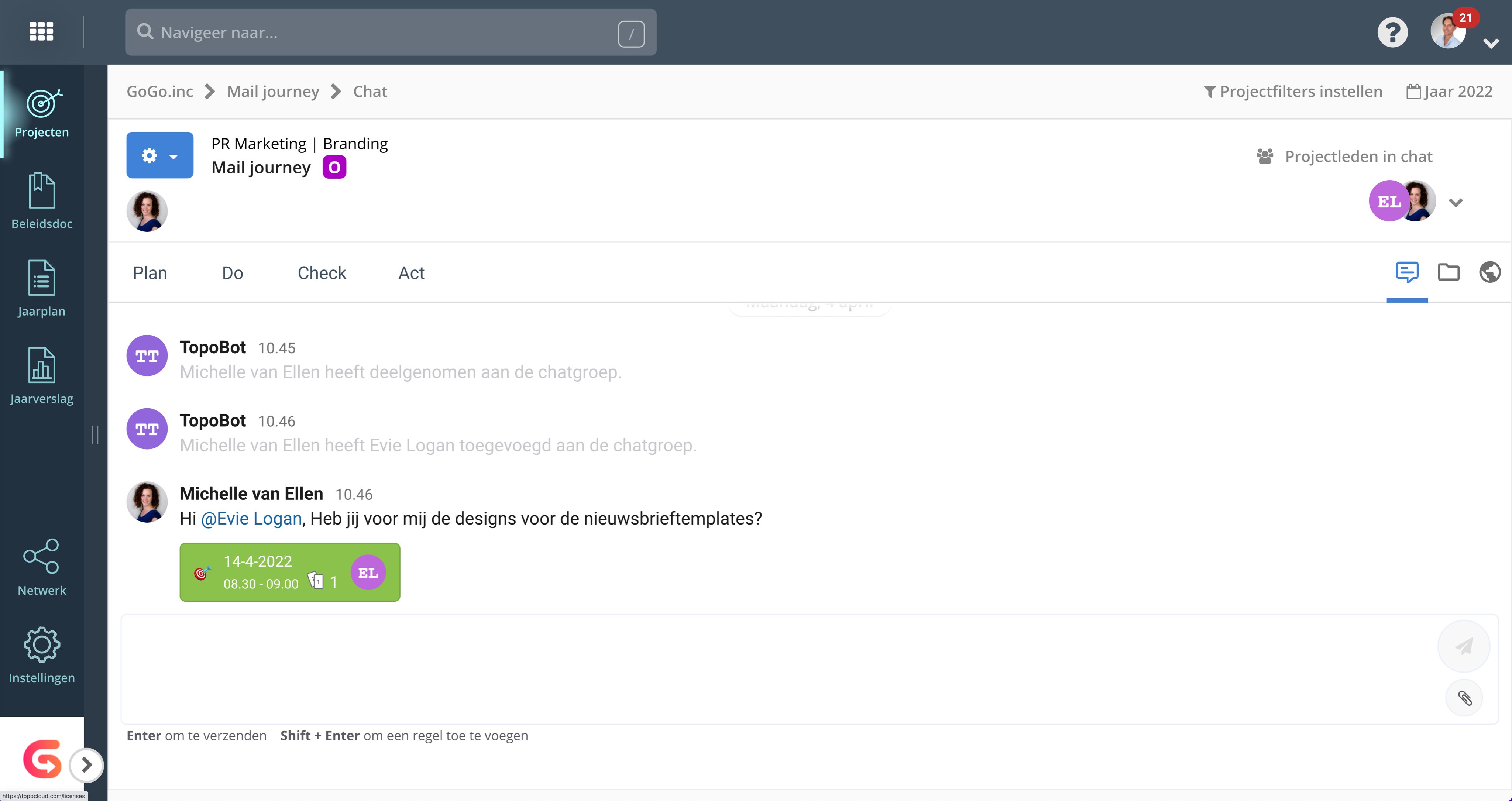The width and height of the screenshot is (1512, 801).
Task: Click the PR Marketing | Branding title
Action: 299,144
